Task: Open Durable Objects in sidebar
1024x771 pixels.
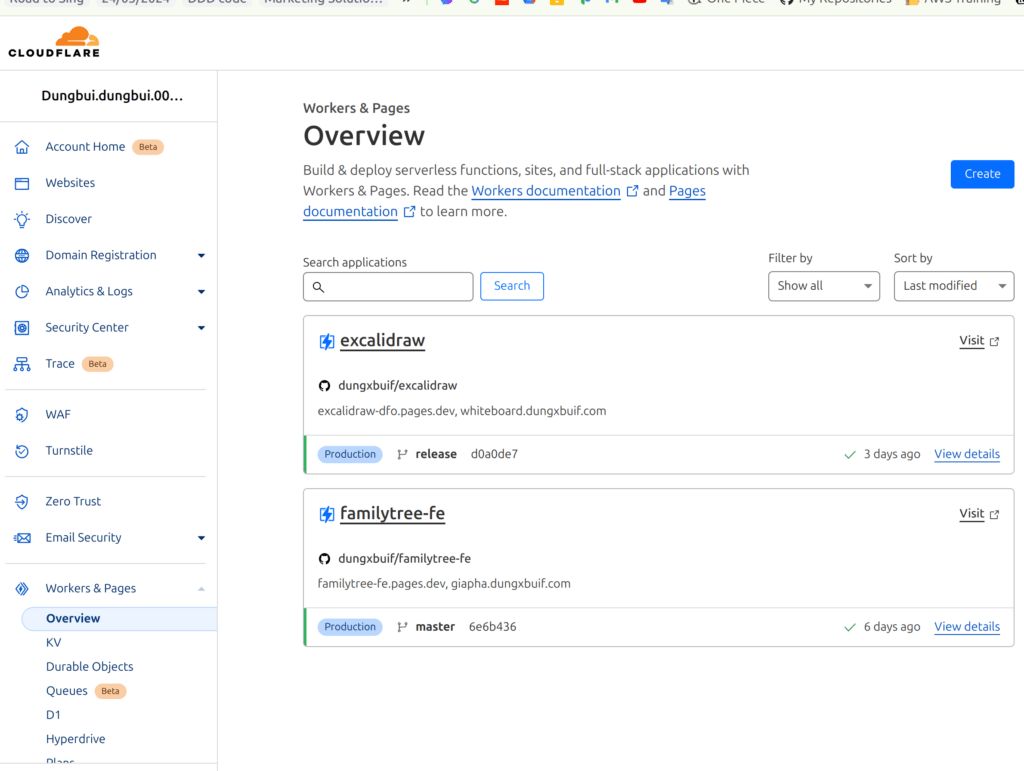Action: 89,667
